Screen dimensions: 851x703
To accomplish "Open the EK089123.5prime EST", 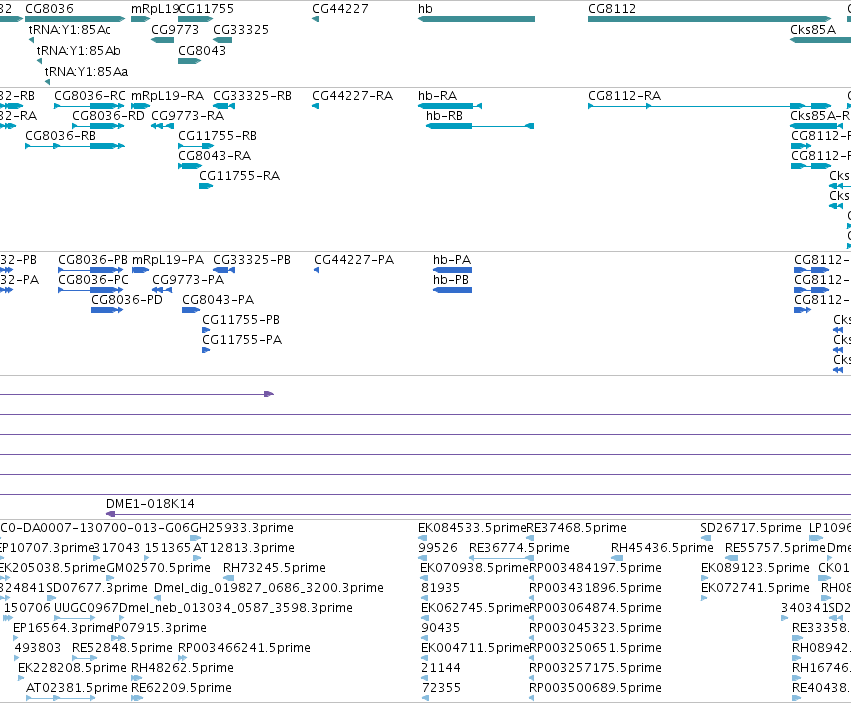I will 704,578.
